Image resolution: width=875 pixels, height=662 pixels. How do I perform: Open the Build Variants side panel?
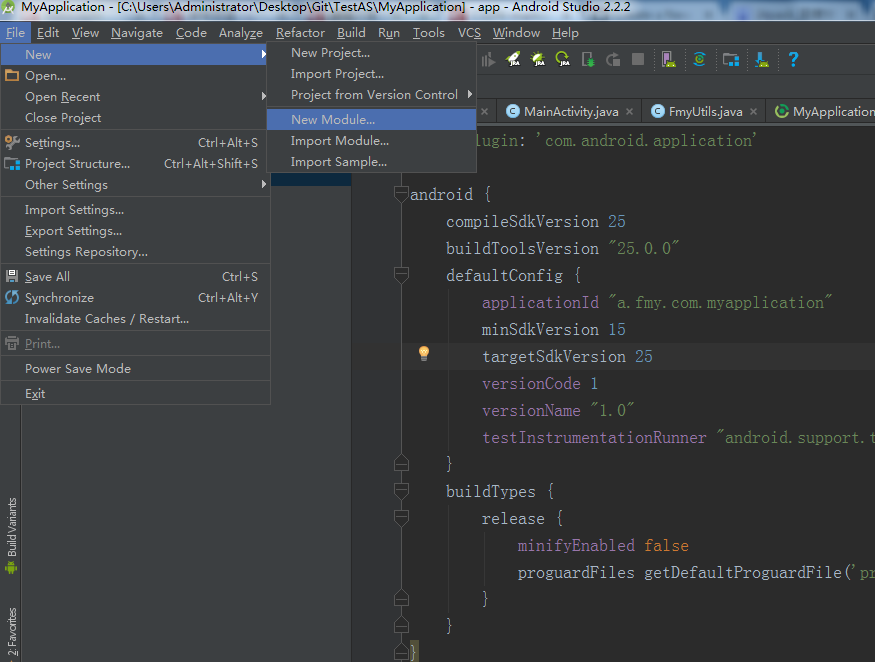tap(11, 535)
